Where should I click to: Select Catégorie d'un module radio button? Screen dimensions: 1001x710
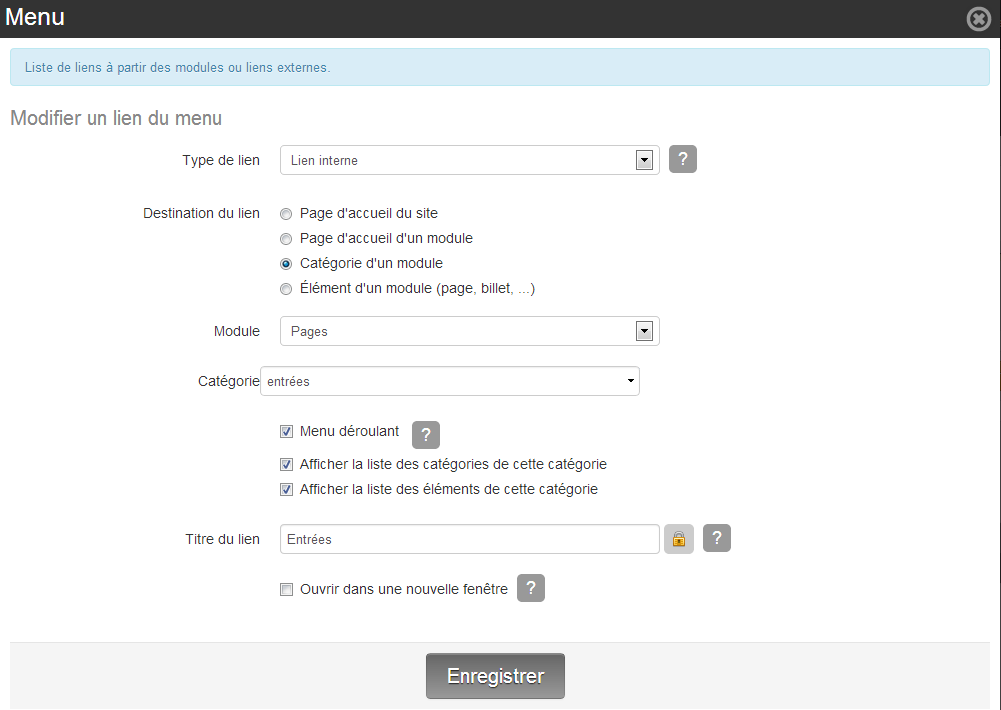tap(286, 264)
